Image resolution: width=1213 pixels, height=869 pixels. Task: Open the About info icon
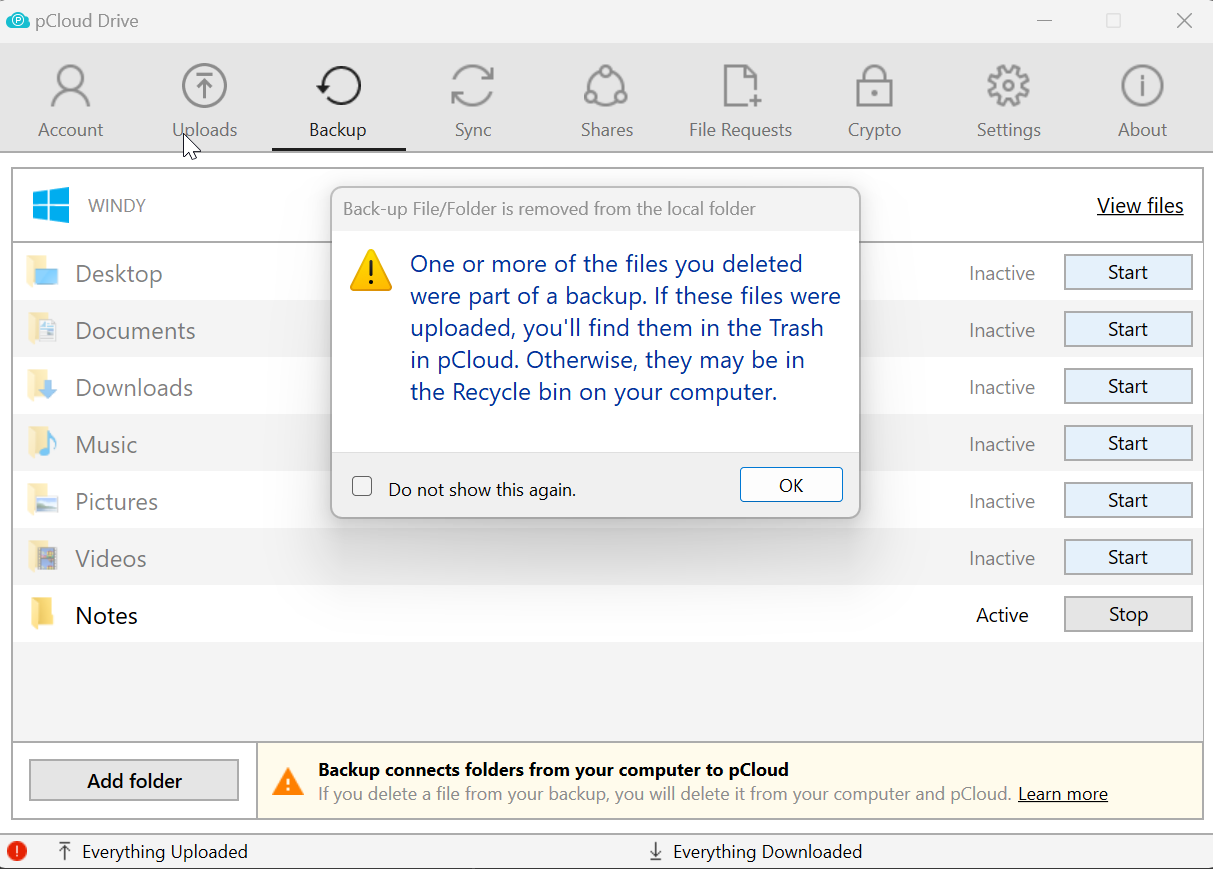coord(1142,87)
